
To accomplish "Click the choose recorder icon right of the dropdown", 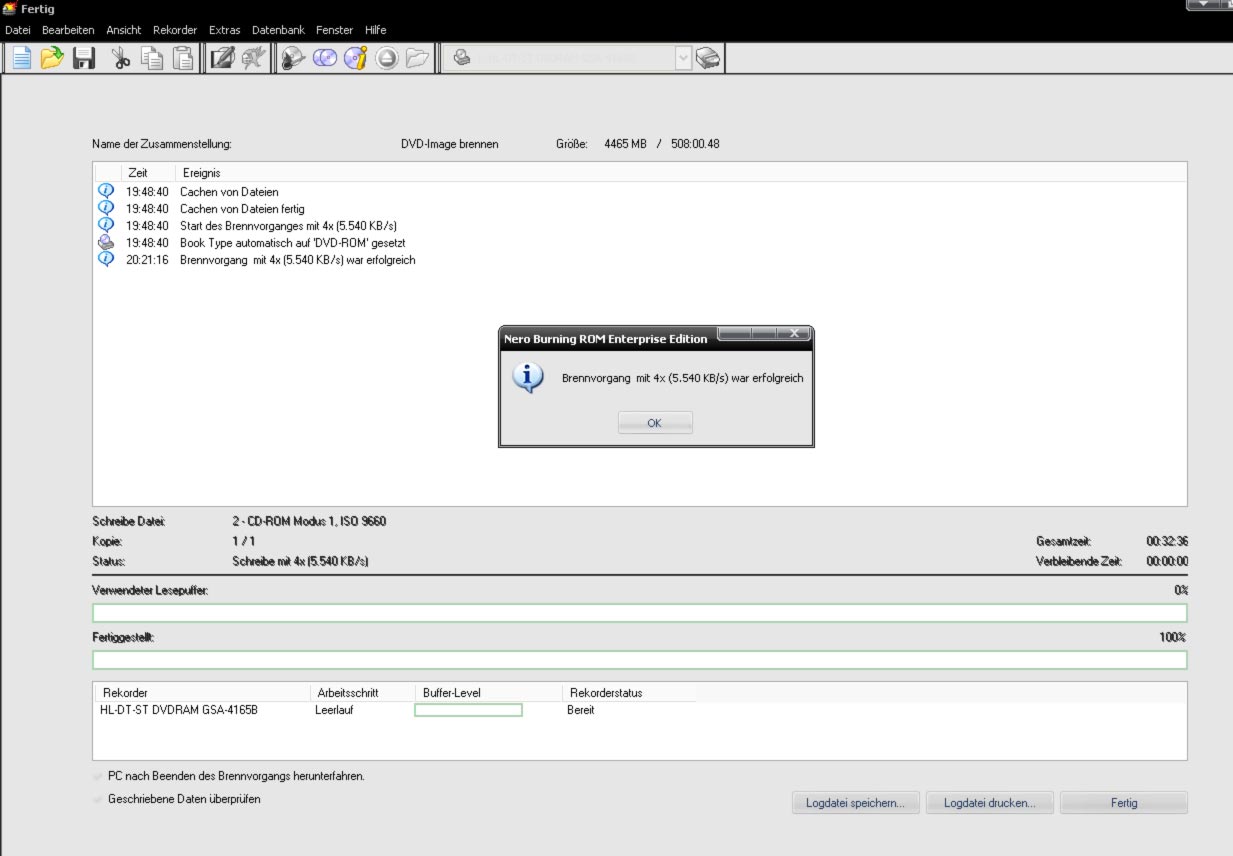I will (708, 58).
